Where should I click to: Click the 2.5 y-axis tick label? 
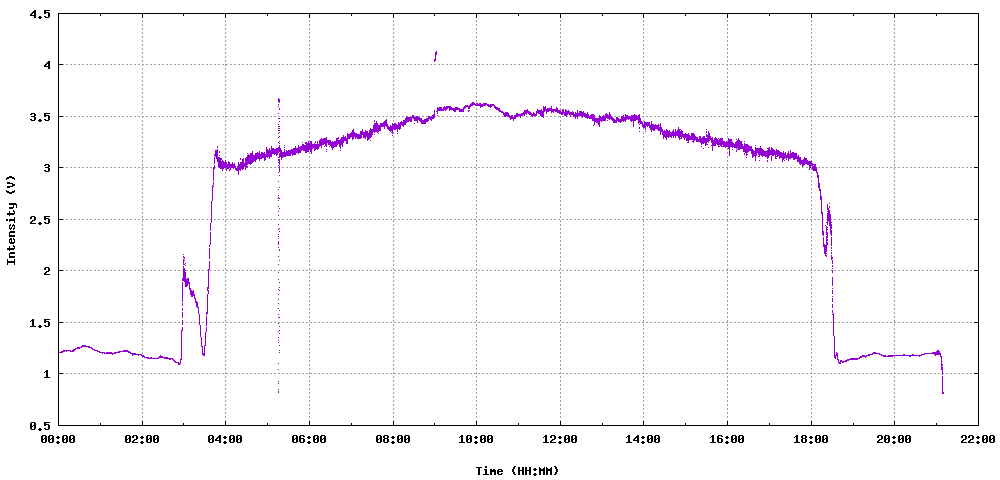[40, 220]
